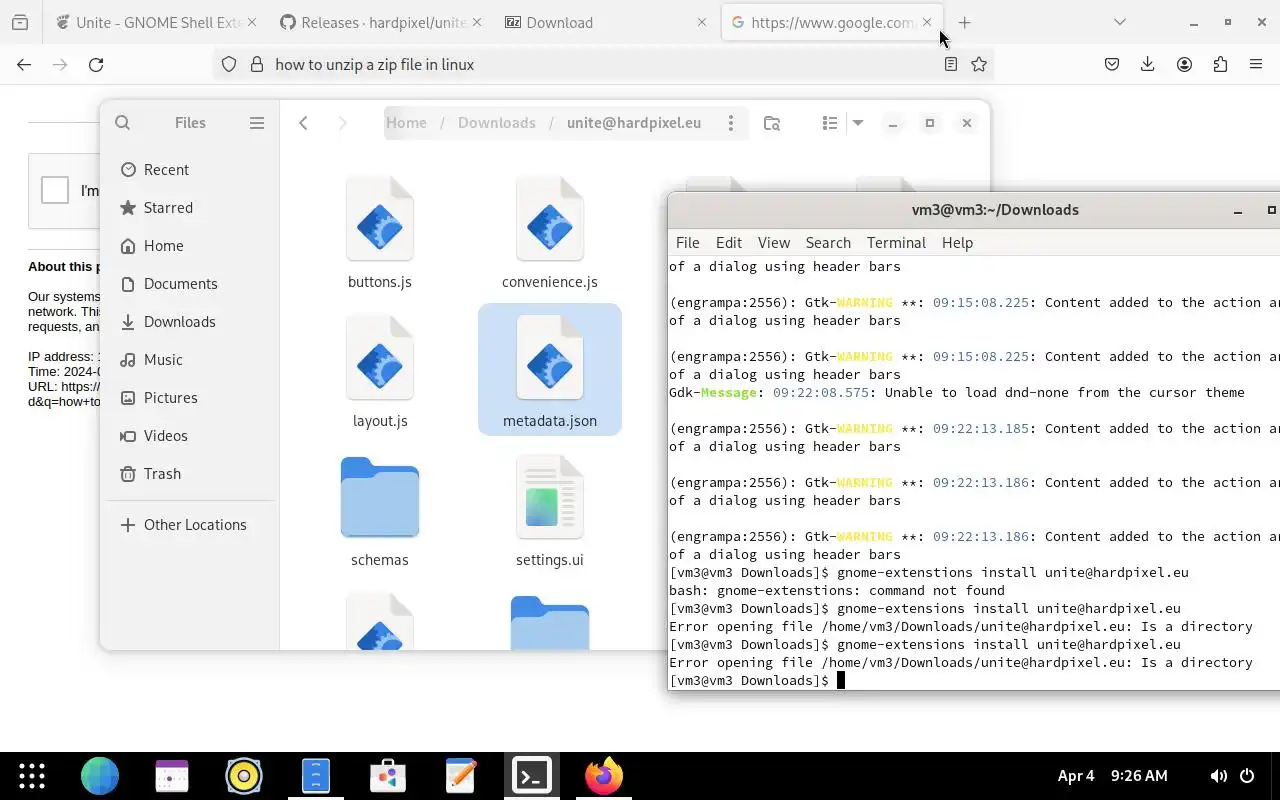Open the volume control in system tray
Viewport: 1280px width, 800px height.
pos(1219,776)
